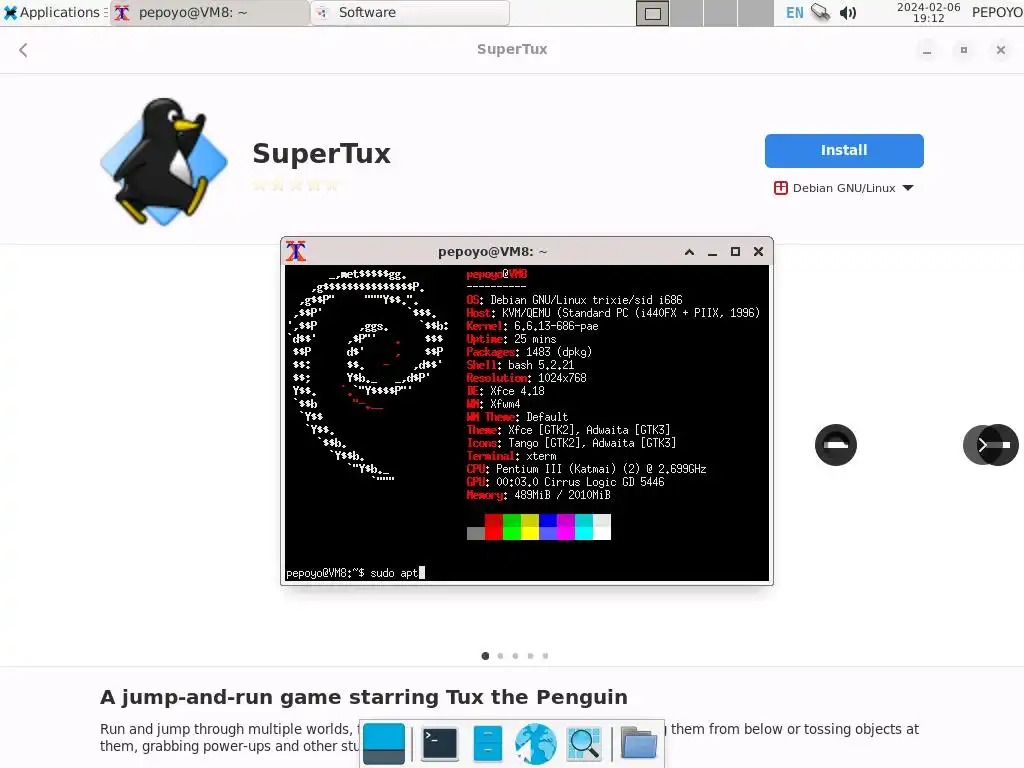This screenshot has width=1024, height=768.
Task: Click the OS: Debian GNU/Linux line
Action: (x=575, y=300)
